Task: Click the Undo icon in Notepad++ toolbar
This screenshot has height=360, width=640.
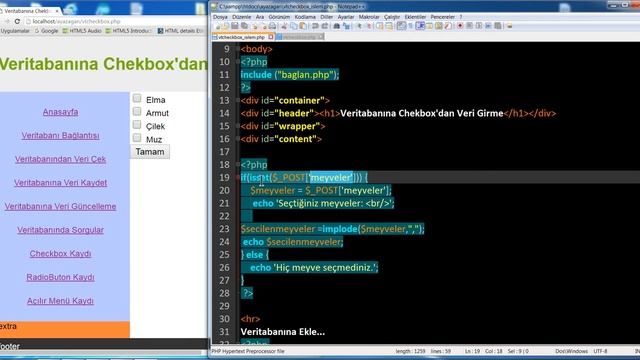Action: click(x=315, y=26)
